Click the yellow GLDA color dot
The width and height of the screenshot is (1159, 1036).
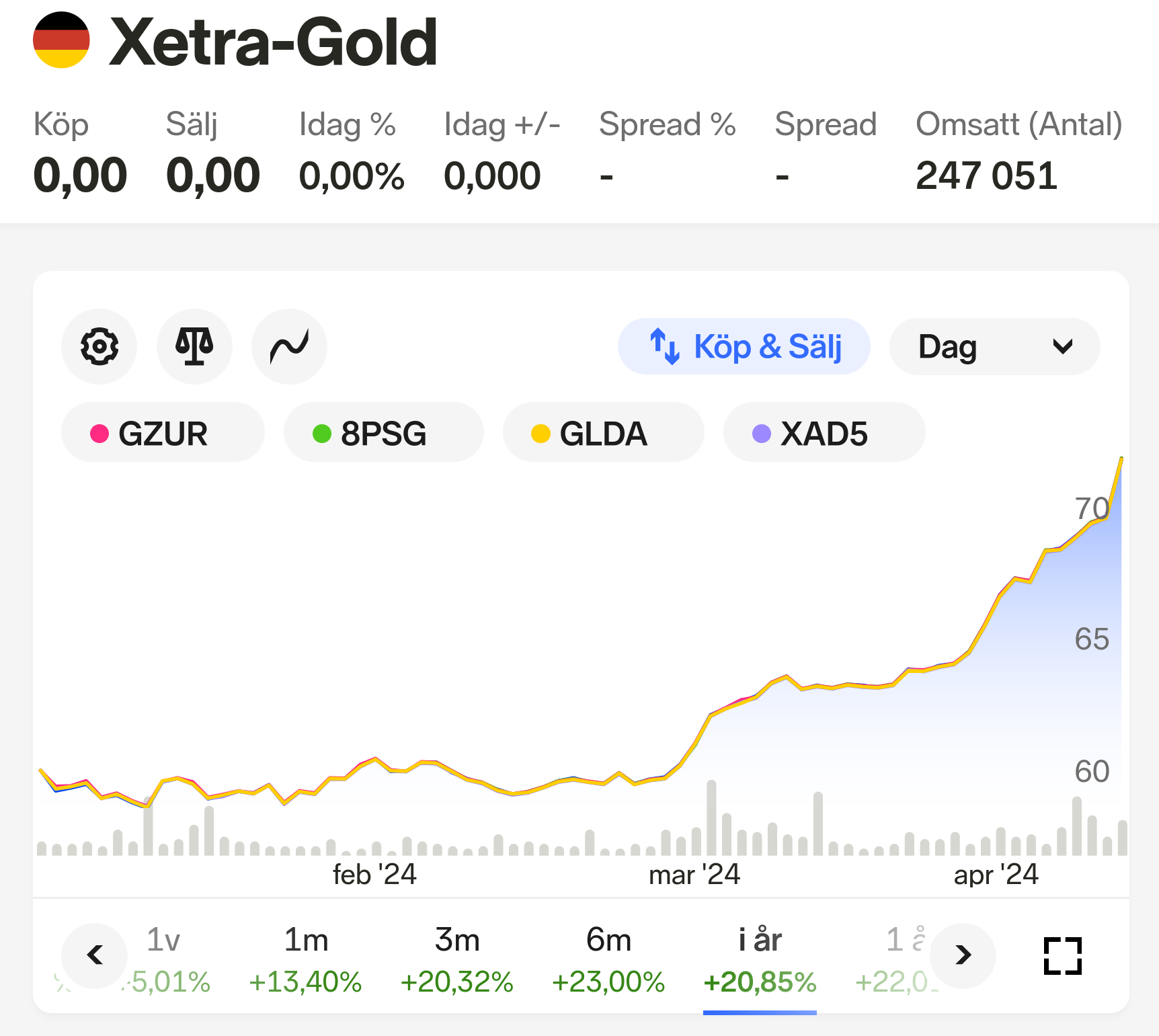(541, 434)
